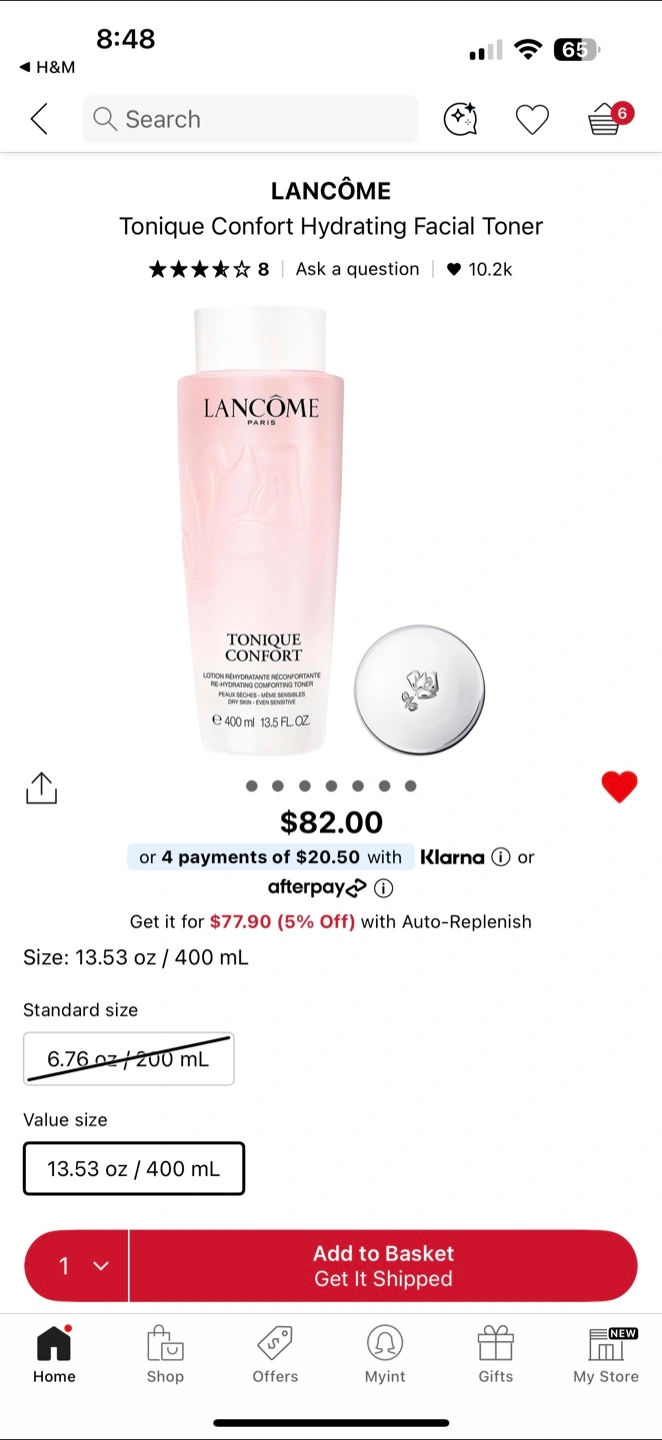The width and height of the screenshot is (662, 1440).
Task: Open the Gifts tab
Action: (495, 1354)
